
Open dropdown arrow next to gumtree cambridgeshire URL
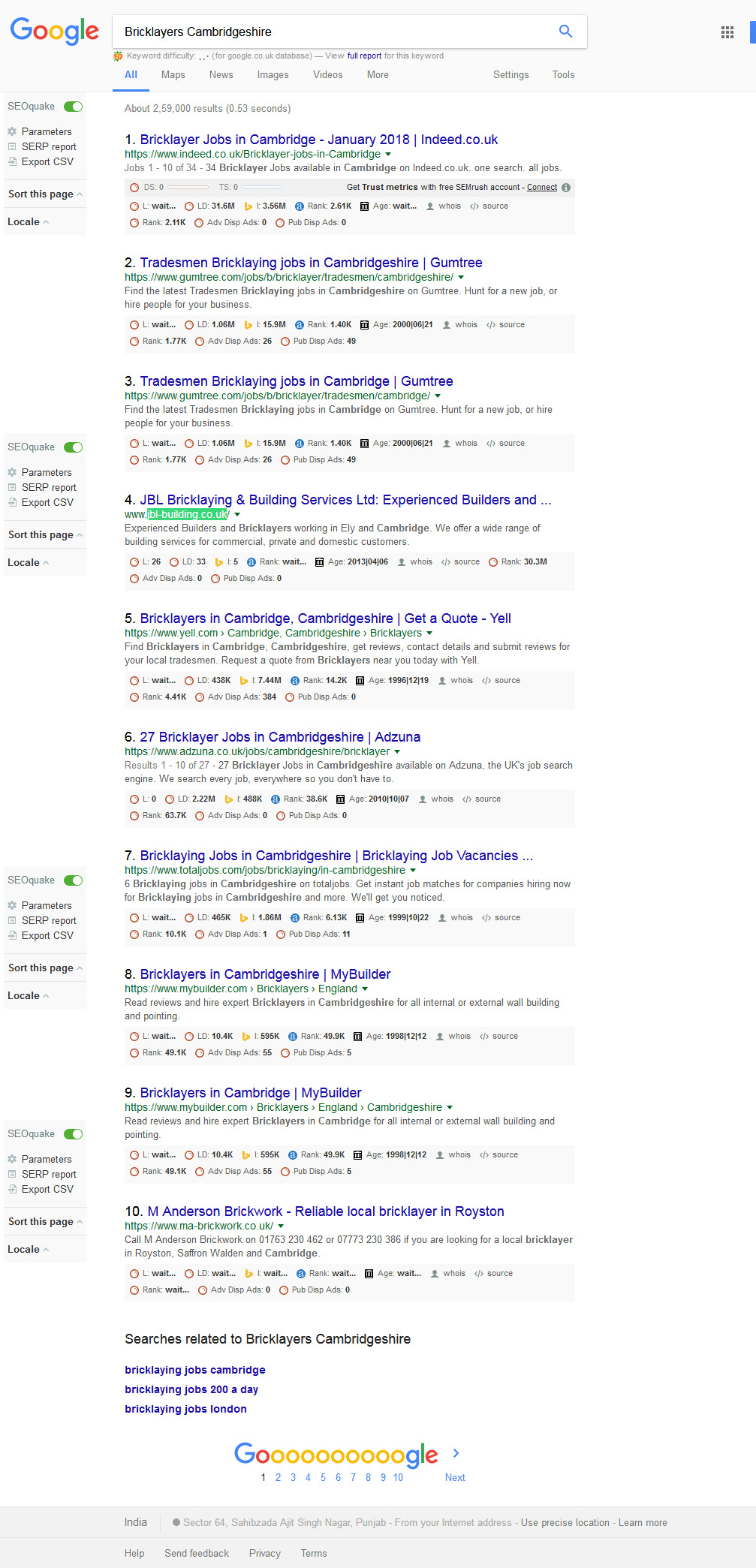coord(461,277)
